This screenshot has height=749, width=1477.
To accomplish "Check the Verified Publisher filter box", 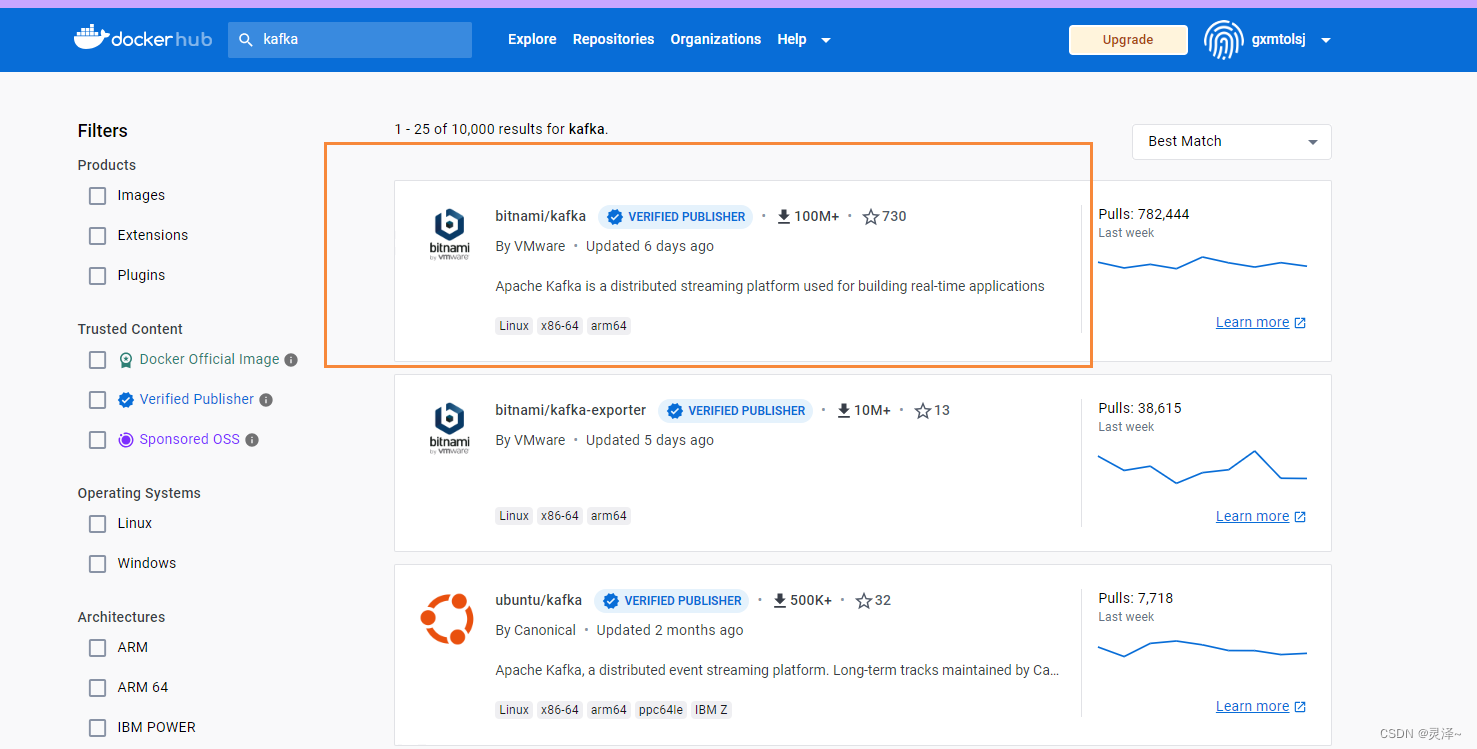I will [97, 400].
